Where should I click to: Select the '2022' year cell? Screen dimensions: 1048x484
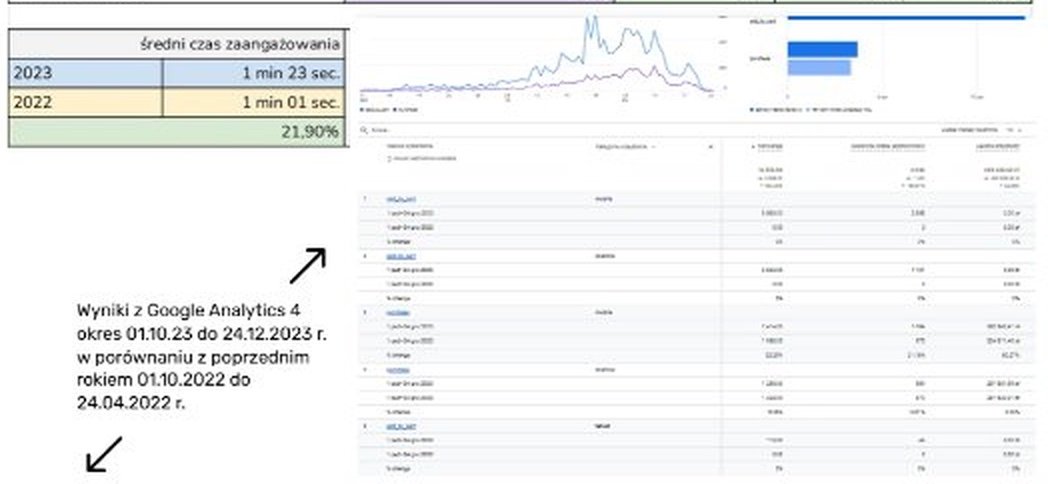coord(86,103)
